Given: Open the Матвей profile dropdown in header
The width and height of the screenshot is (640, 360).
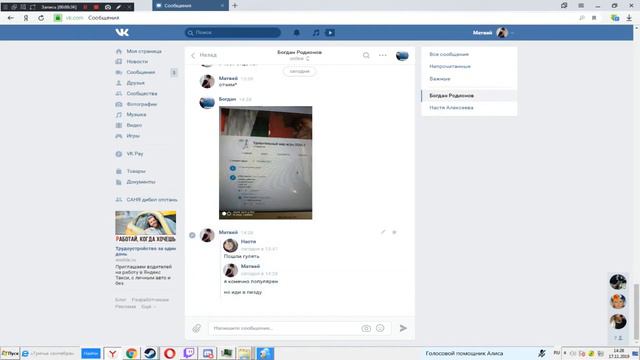Looking at the screenshot, I should pyautogui.click(x=493, y=33).
